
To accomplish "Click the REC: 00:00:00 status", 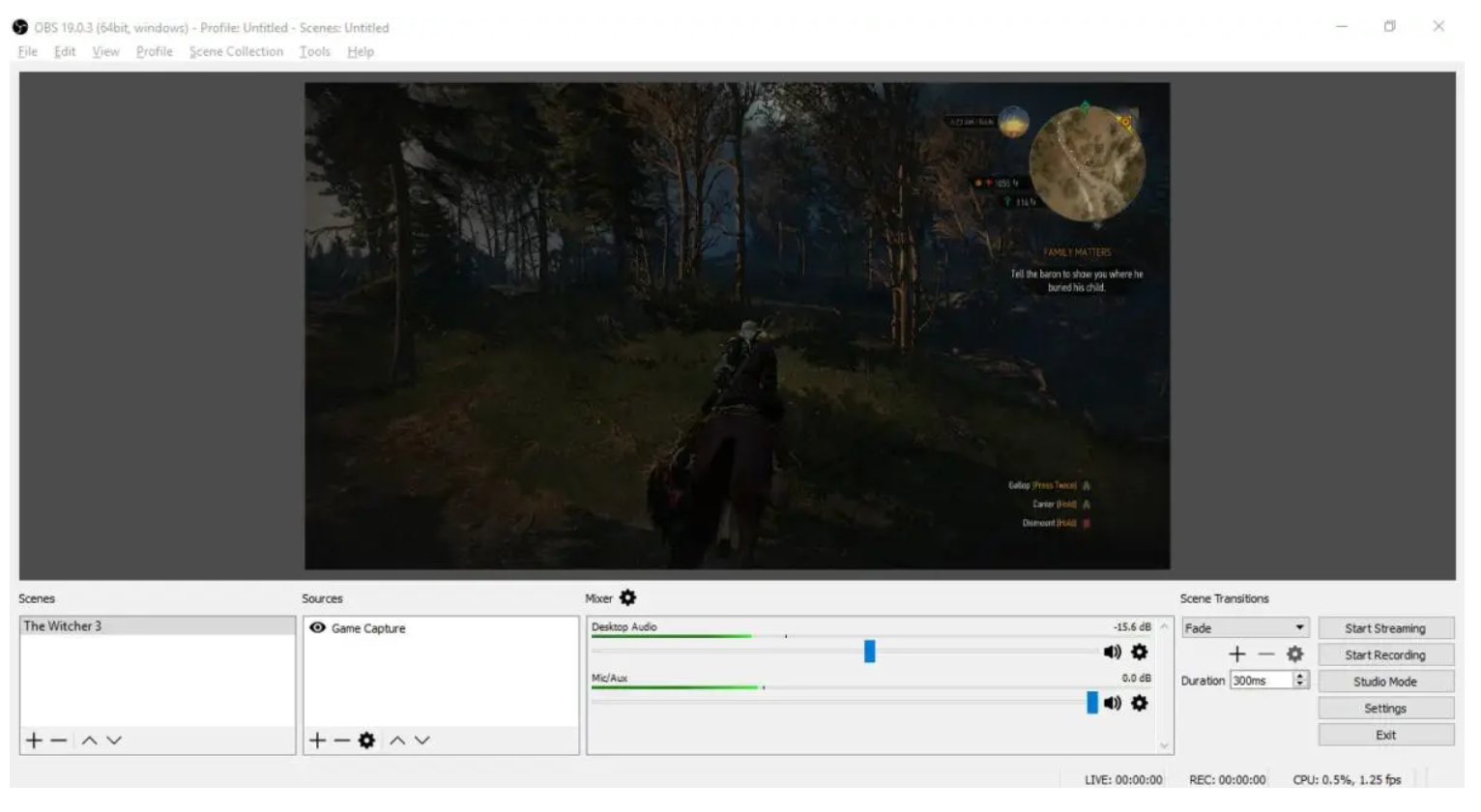I will (1228, 780).
